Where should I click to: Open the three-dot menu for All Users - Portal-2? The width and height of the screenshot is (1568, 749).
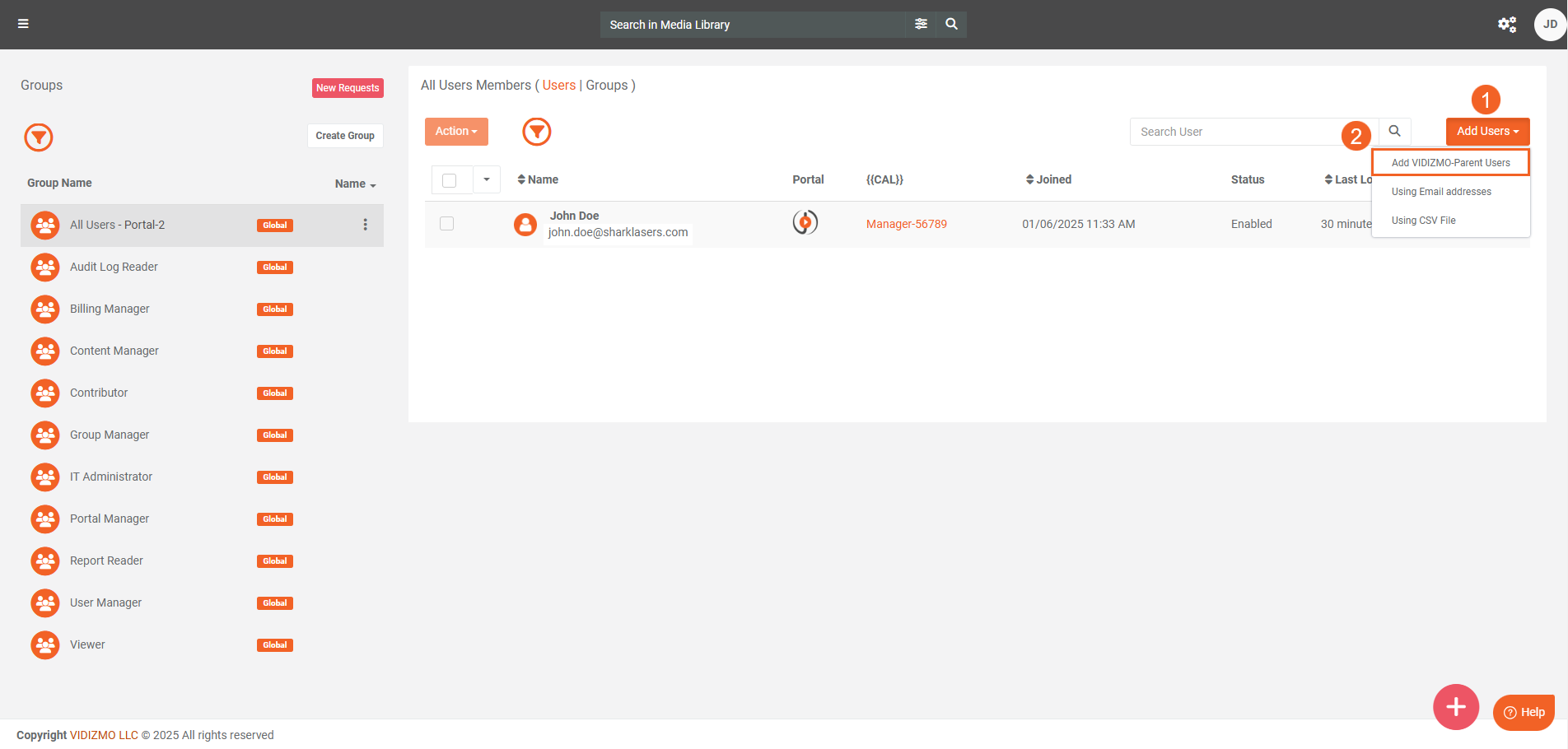(365, 225)
